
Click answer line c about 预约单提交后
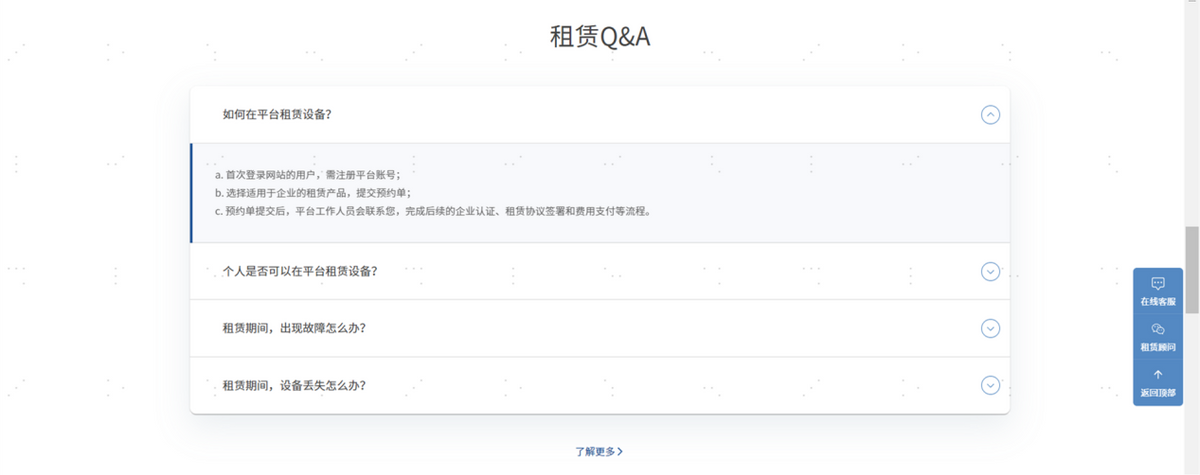433,211
